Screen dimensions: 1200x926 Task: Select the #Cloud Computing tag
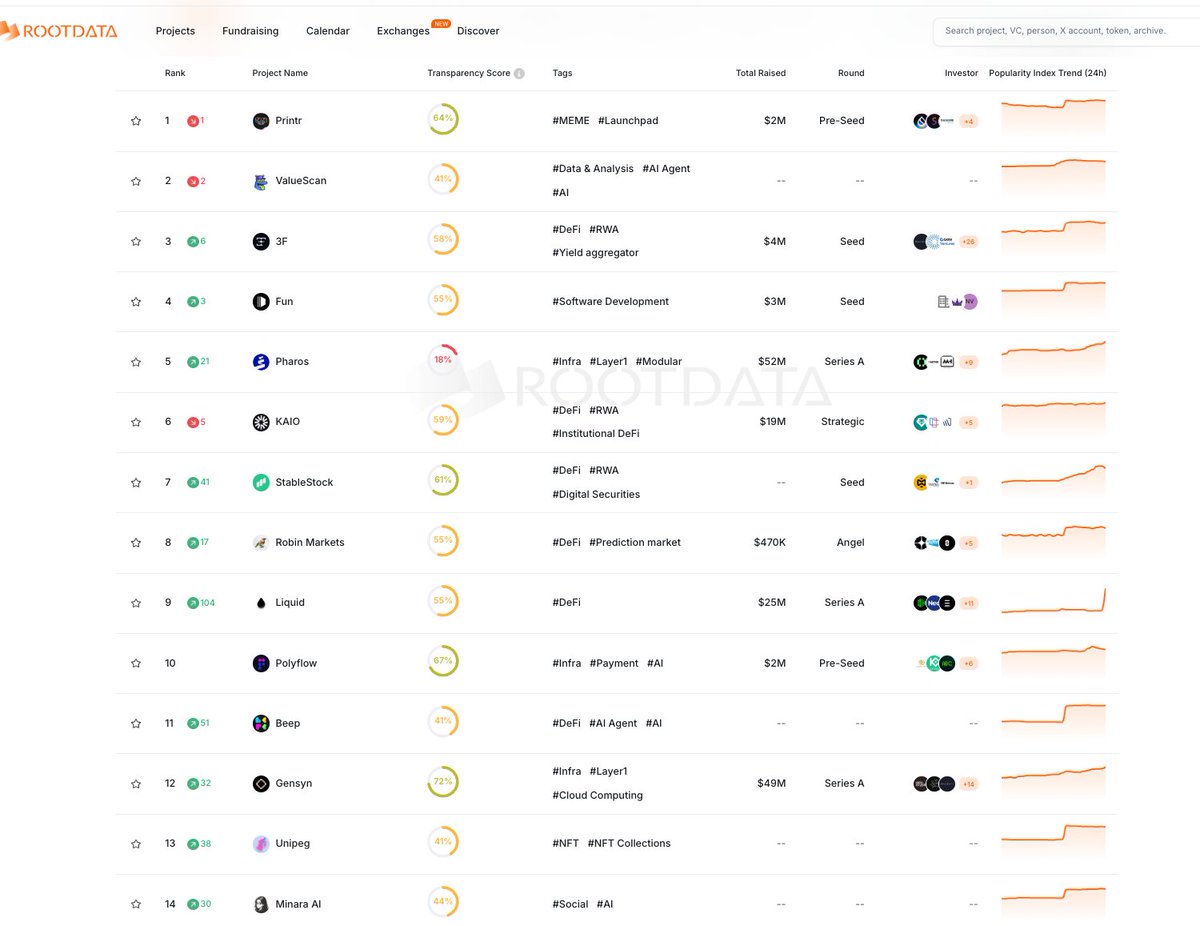(x=598, y=796)
